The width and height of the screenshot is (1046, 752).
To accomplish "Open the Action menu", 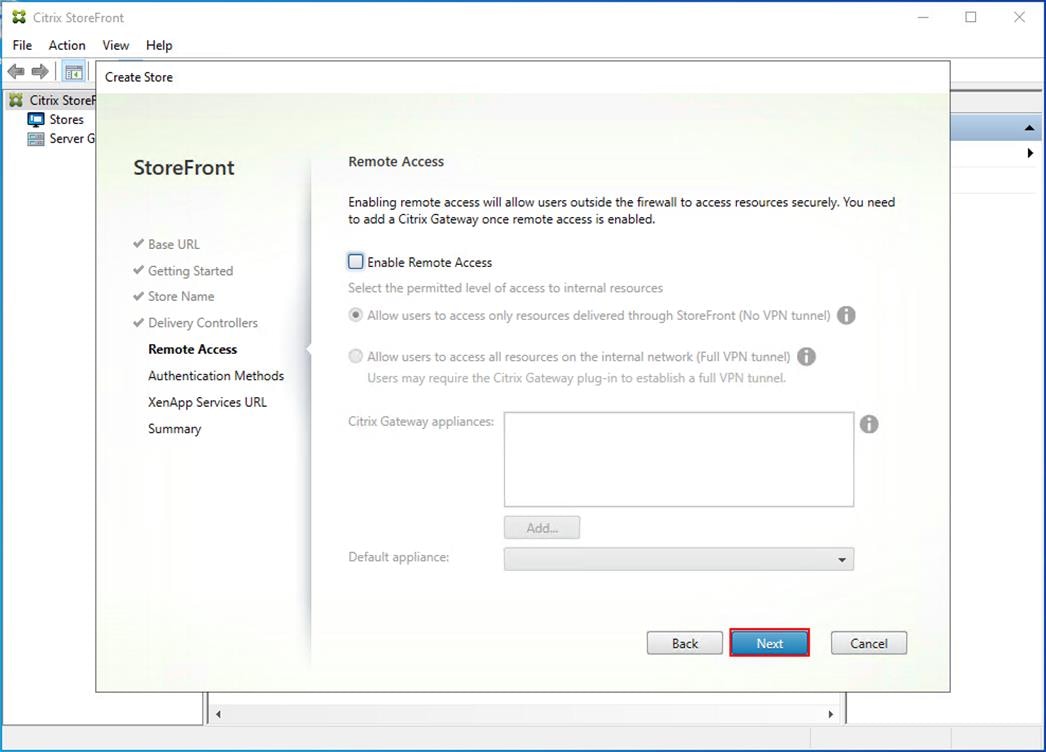I will (x=67, y=45).
